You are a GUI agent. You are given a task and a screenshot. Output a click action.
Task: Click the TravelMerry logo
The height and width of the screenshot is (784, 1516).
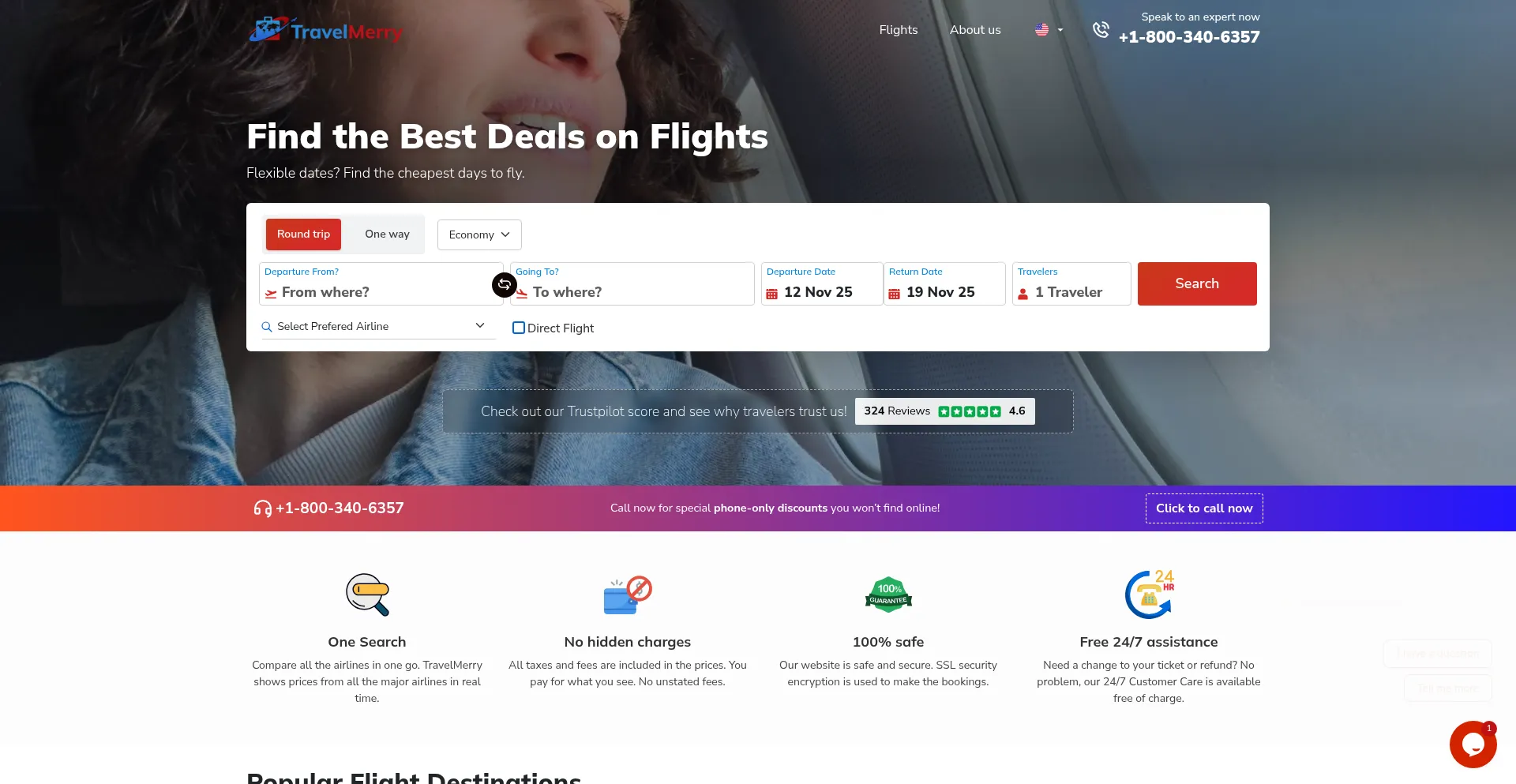pyautogui.click(x=325, y=30)
